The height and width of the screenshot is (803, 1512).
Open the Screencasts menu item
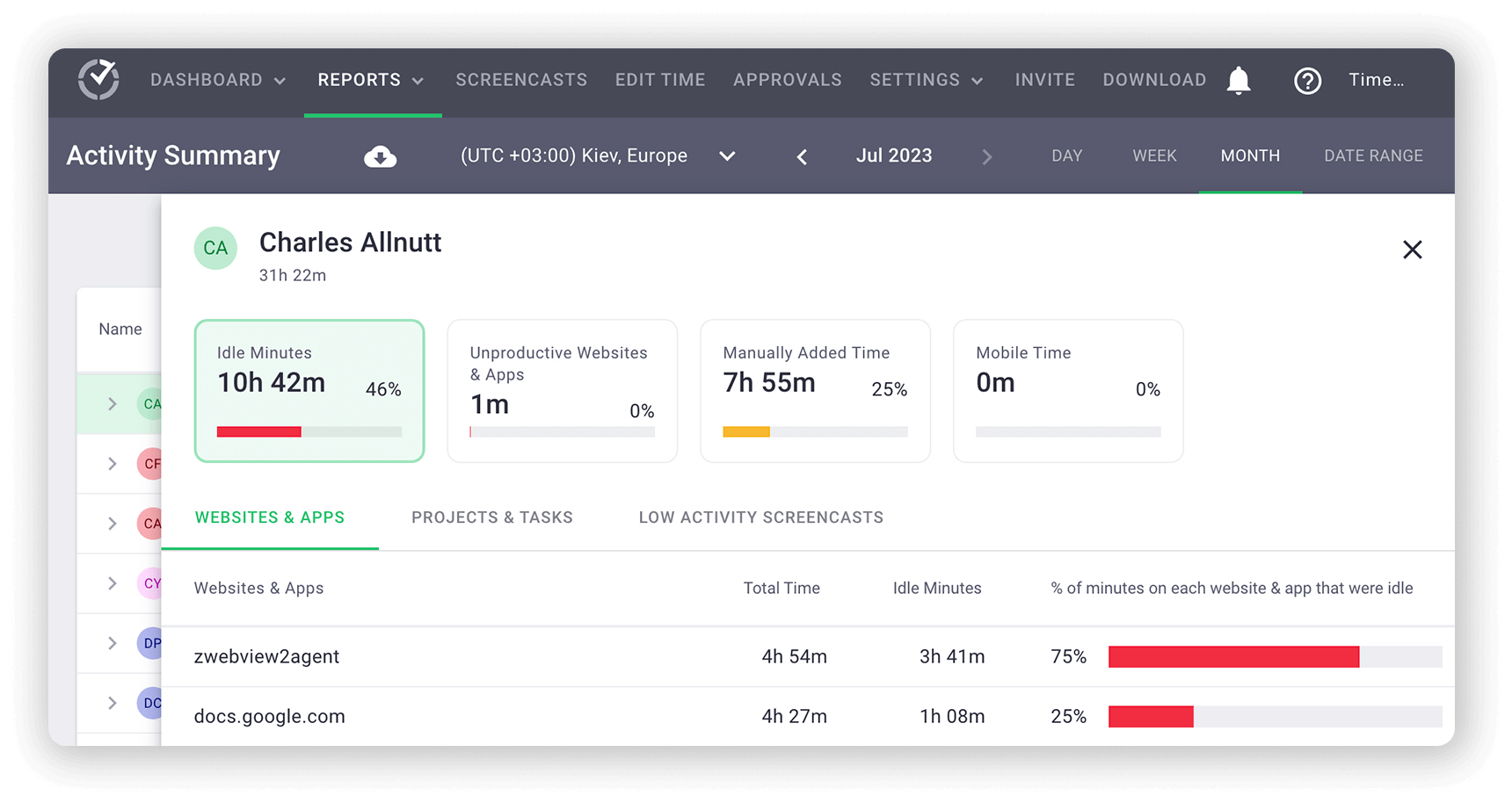pos(521,80)
